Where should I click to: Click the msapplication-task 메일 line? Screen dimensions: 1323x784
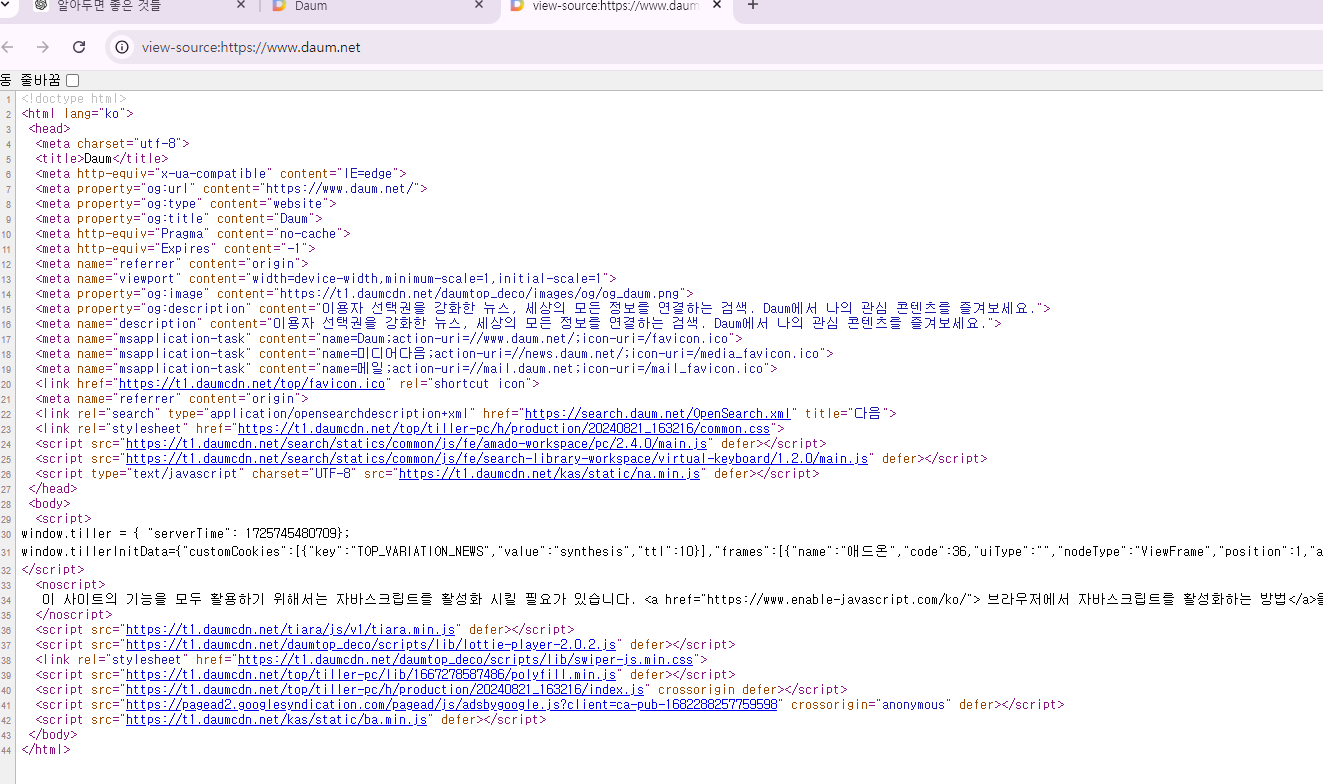coord(406,368)
